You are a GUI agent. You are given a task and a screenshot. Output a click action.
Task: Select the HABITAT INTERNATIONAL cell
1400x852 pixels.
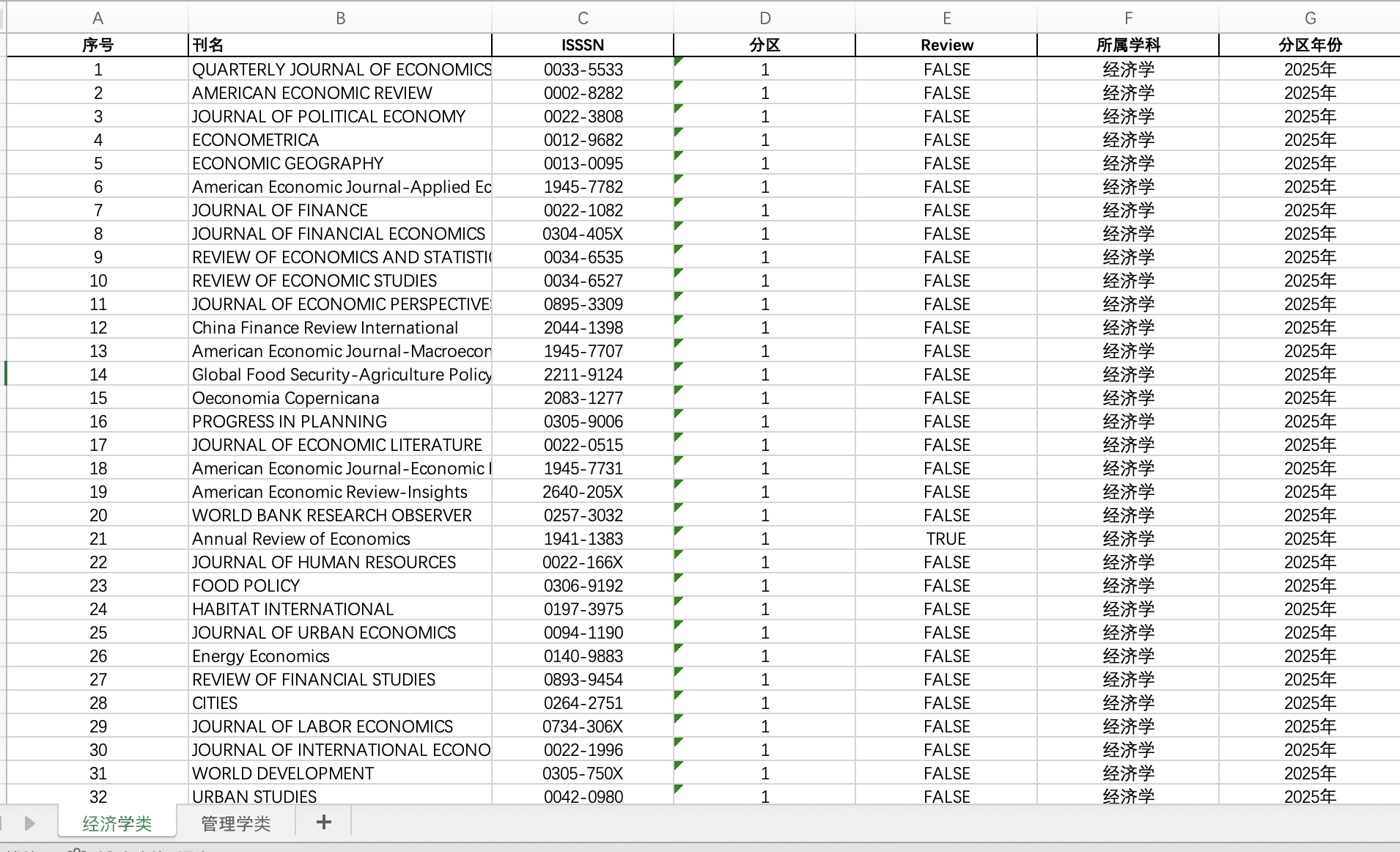click(340, 609)
